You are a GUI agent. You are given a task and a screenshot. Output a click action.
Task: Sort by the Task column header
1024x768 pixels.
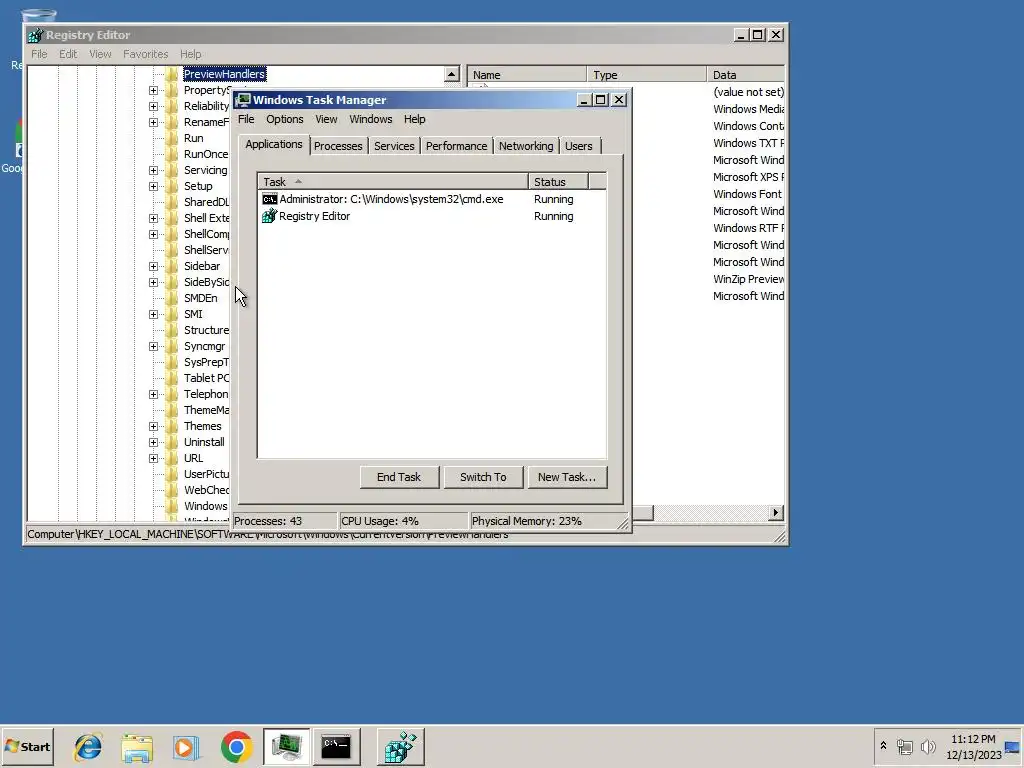coord(392,182)
